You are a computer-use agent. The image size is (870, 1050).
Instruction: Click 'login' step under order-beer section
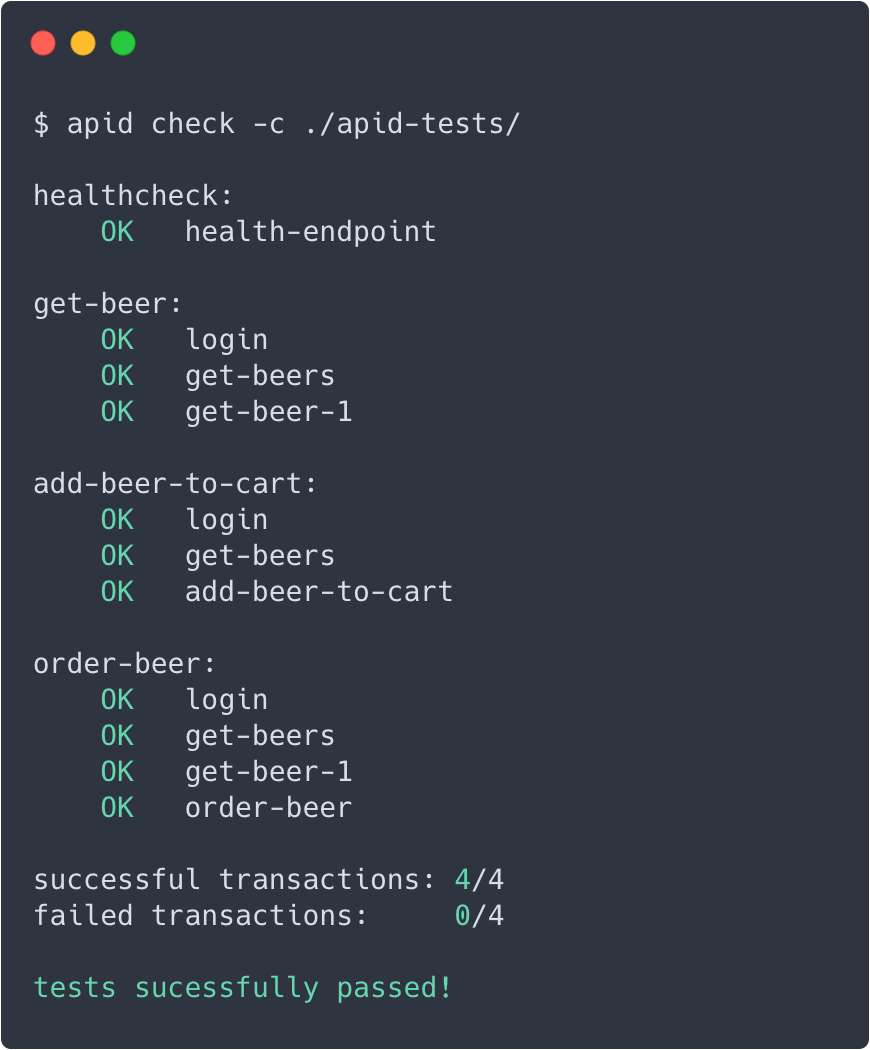[x=226, y=700]
